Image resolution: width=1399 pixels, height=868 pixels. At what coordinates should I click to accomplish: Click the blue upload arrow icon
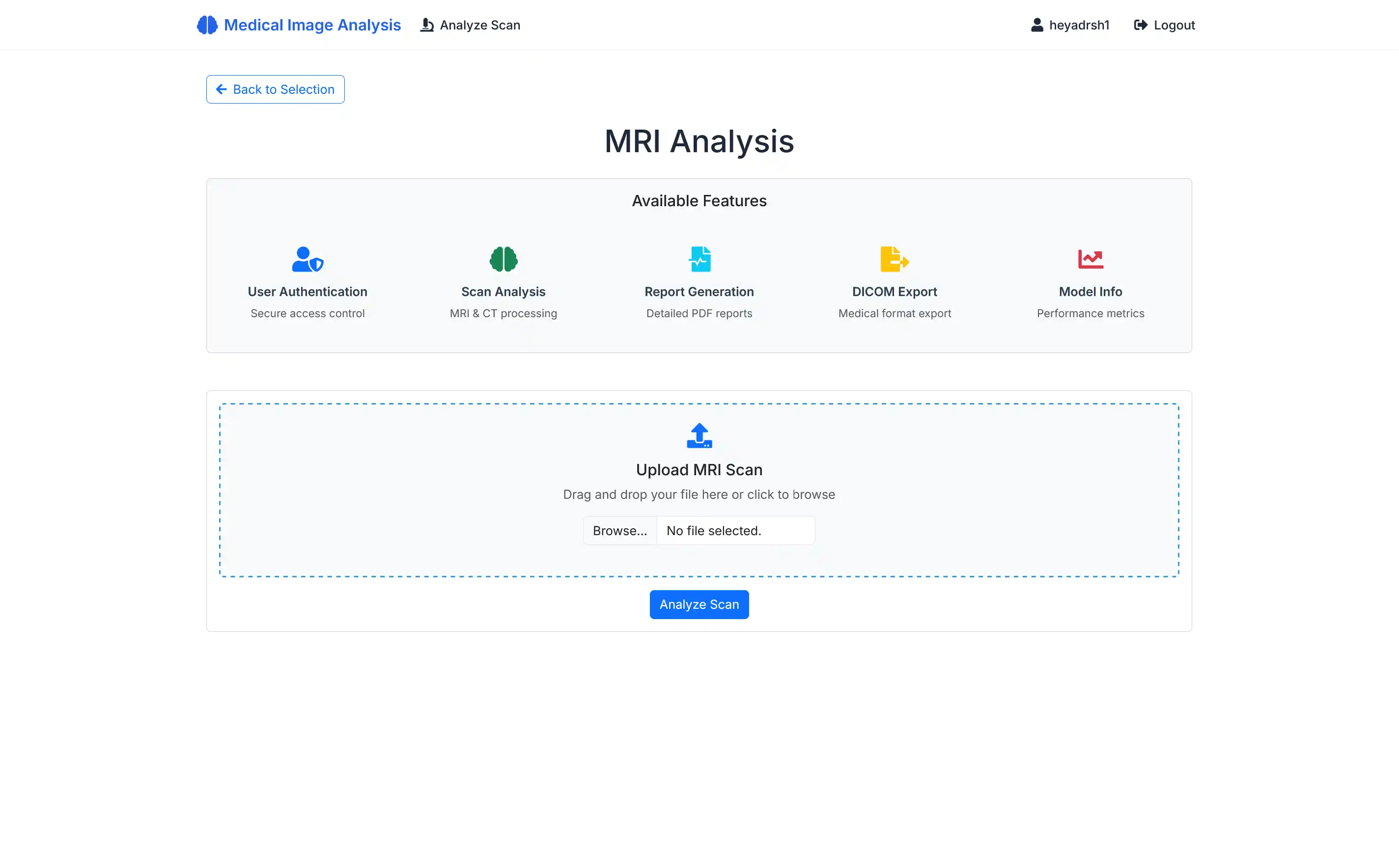click(x=699, y=436)
